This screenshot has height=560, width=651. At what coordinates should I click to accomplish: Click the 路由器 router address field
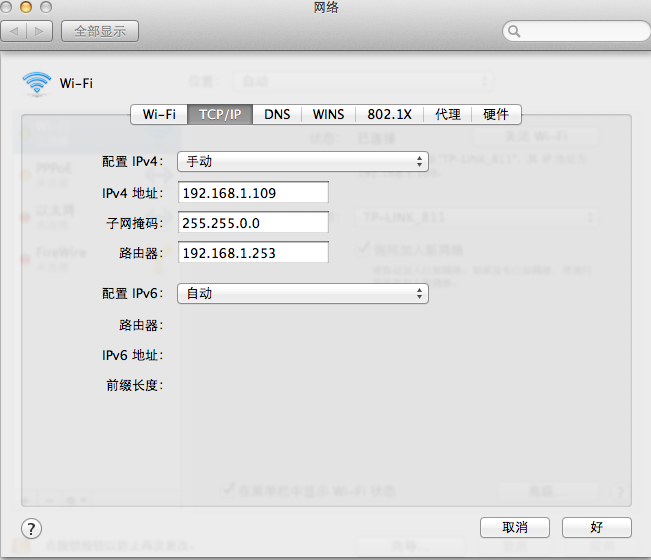click(253, 253)
